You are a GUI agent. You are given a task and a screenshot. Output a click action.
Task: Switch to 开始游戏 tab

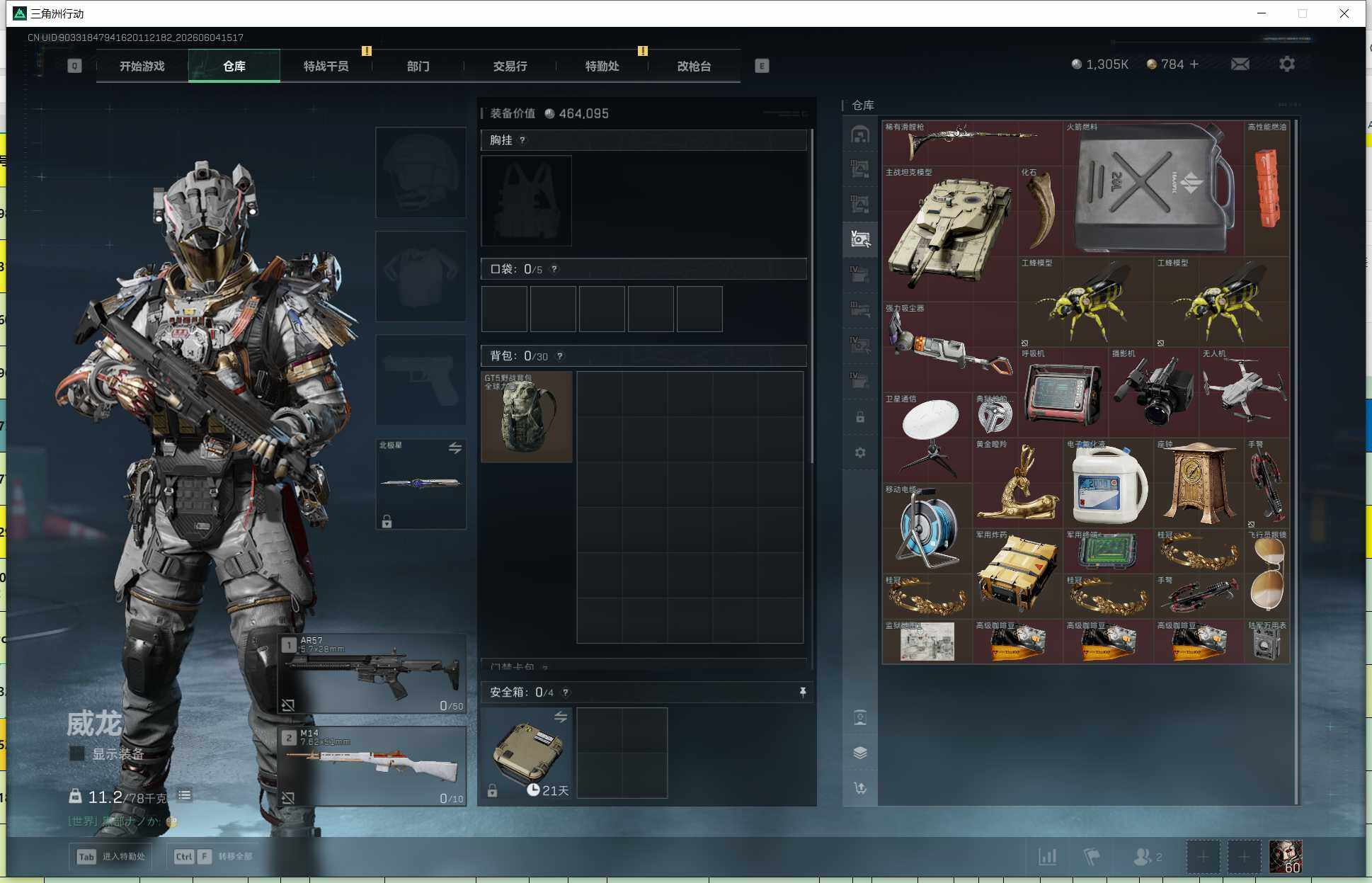142,66
